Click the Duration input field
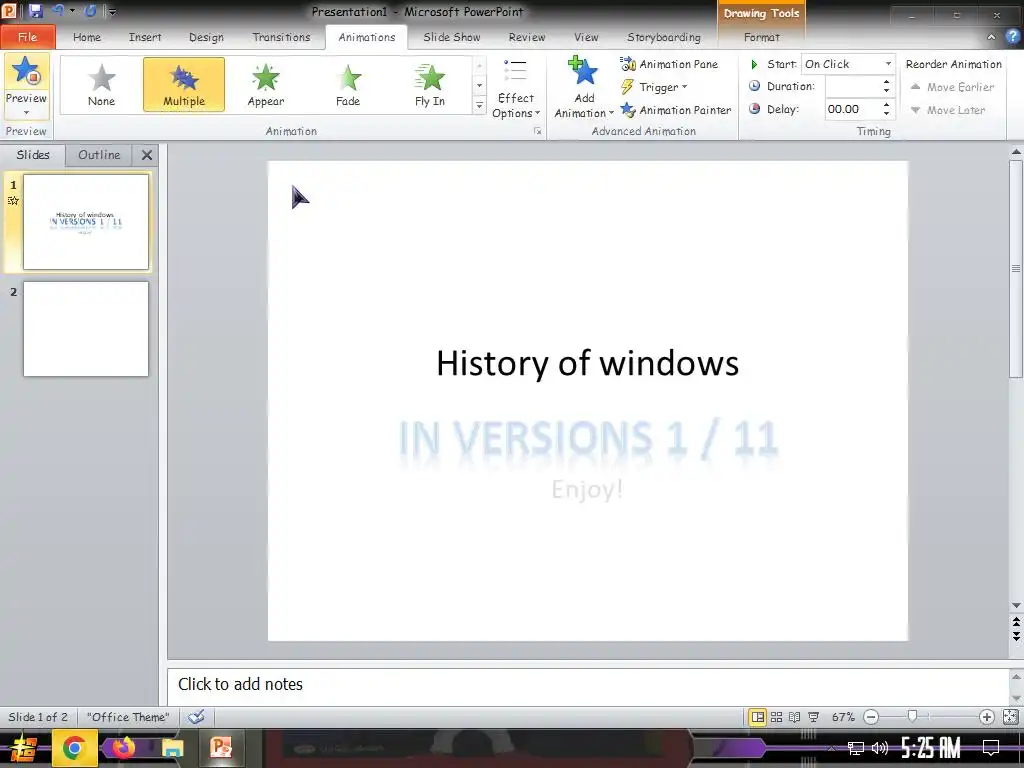 pyautogui.click(x=852, y=86)
